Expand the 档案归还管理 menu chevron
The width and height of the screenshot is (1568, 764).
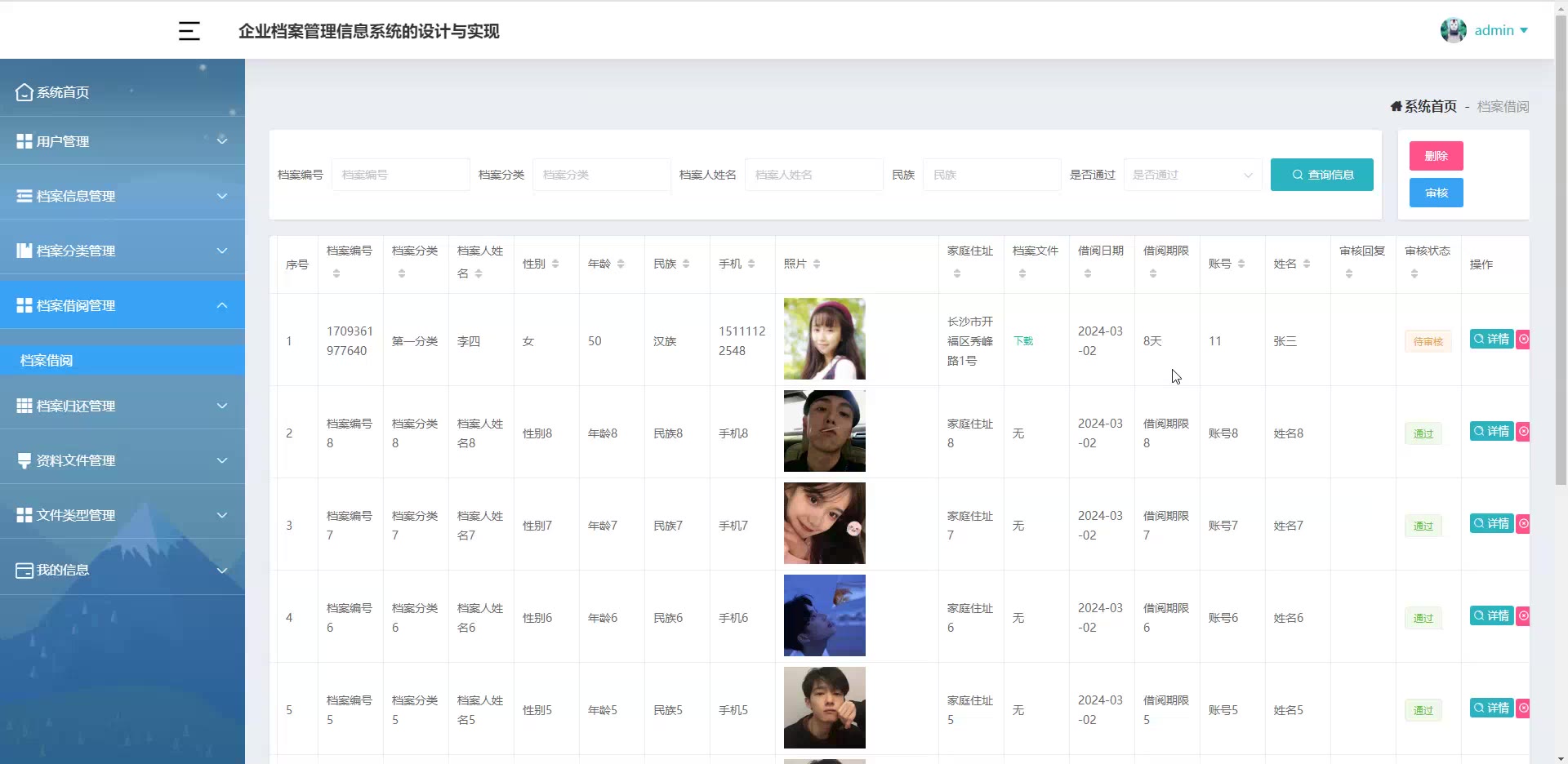tap(222, 406)
